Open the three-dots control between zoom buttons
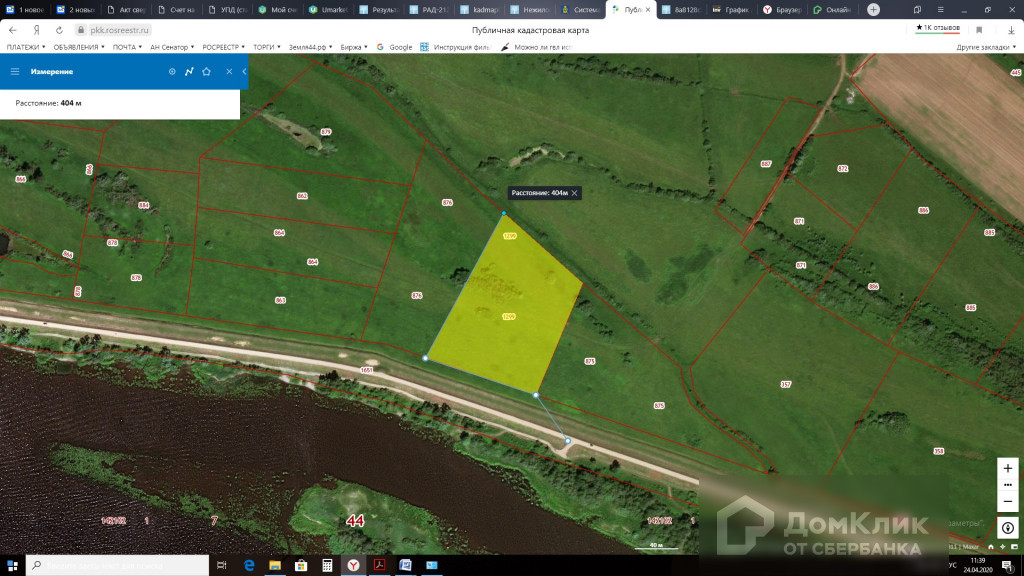The height and width of the screenshot is (576, 1024). 1008,485
